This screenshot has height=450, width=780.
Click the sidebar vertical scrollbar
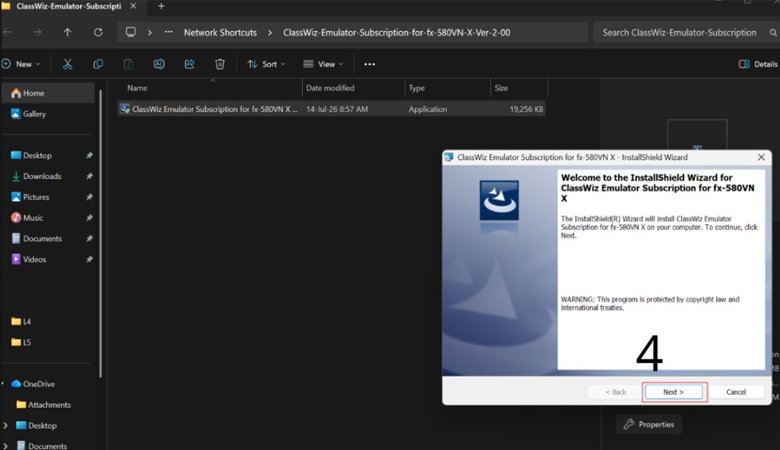pos(100,234)
